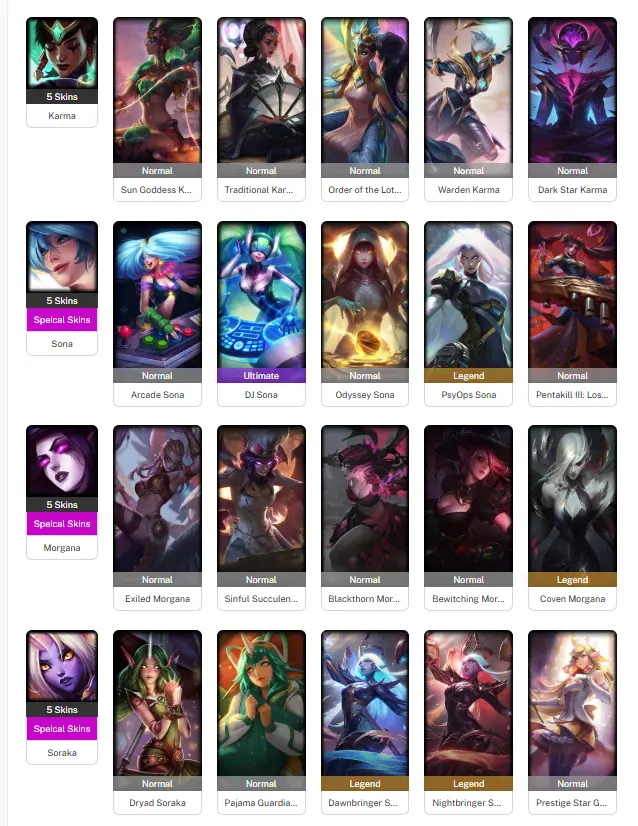638x826 pixels.
Task: Open the Soraka champion portrait
Action: 62,666
